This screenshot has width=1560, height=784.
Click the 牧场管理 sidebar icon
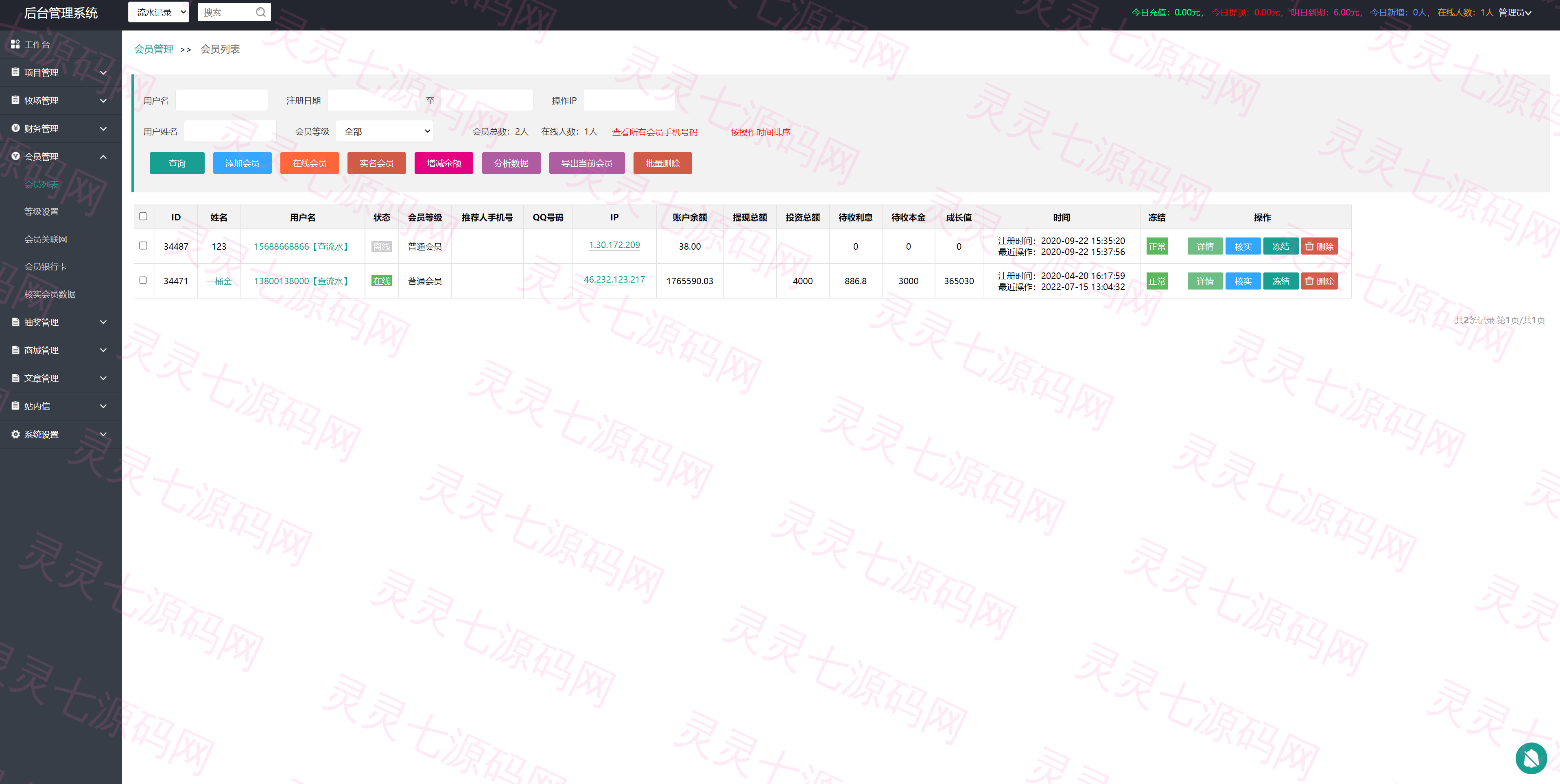tap(15, 100)
